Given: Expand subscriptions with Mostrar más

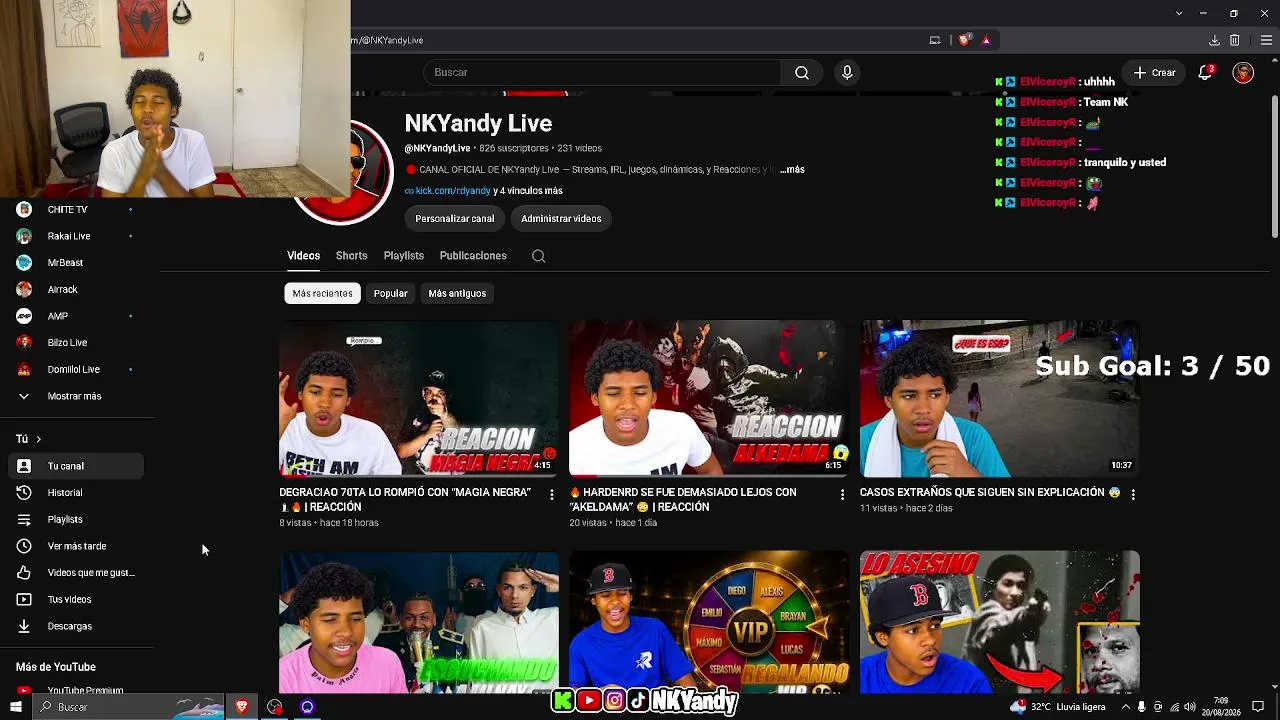Looking at the screenshot, I should (74, 396).
